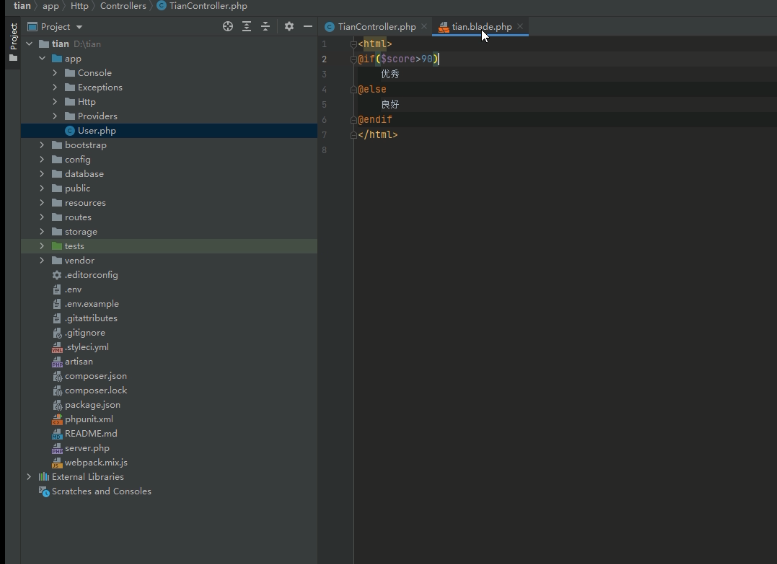Toggle code fold at the <html> line
The height and width of the screenshot is (564, 777).
(354, 44)
